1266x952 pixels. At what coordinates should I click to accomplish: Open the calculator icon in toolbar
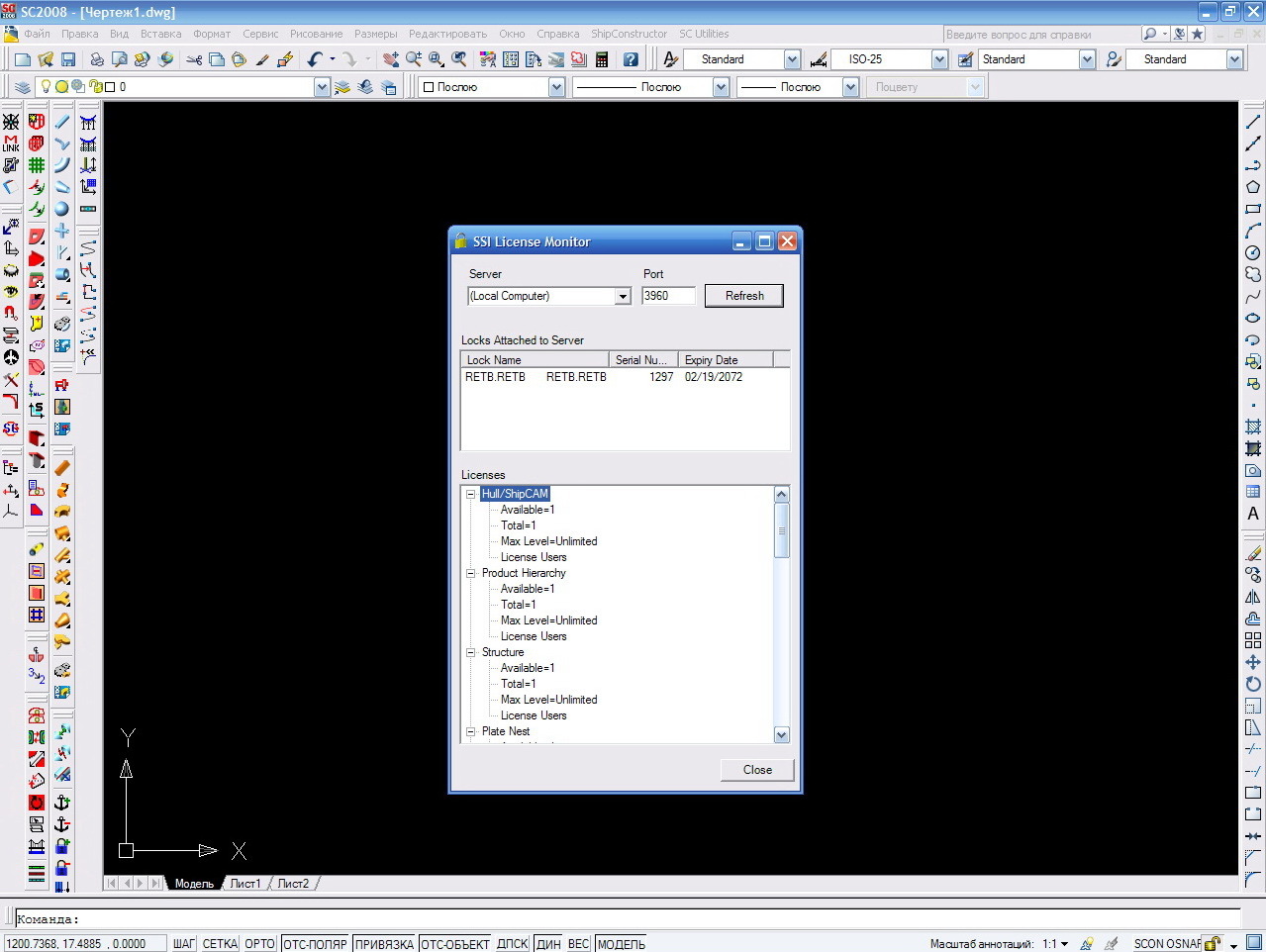(601, 59)
